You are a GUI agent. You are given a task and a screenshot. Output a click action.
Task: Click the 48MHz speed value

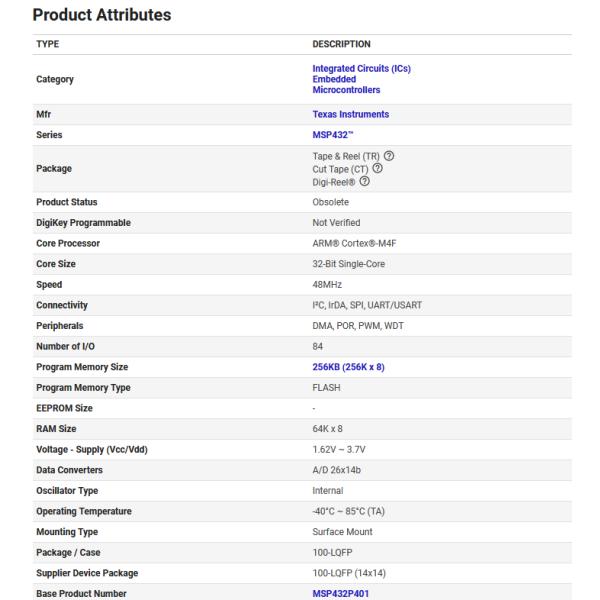tap(328, 284)
